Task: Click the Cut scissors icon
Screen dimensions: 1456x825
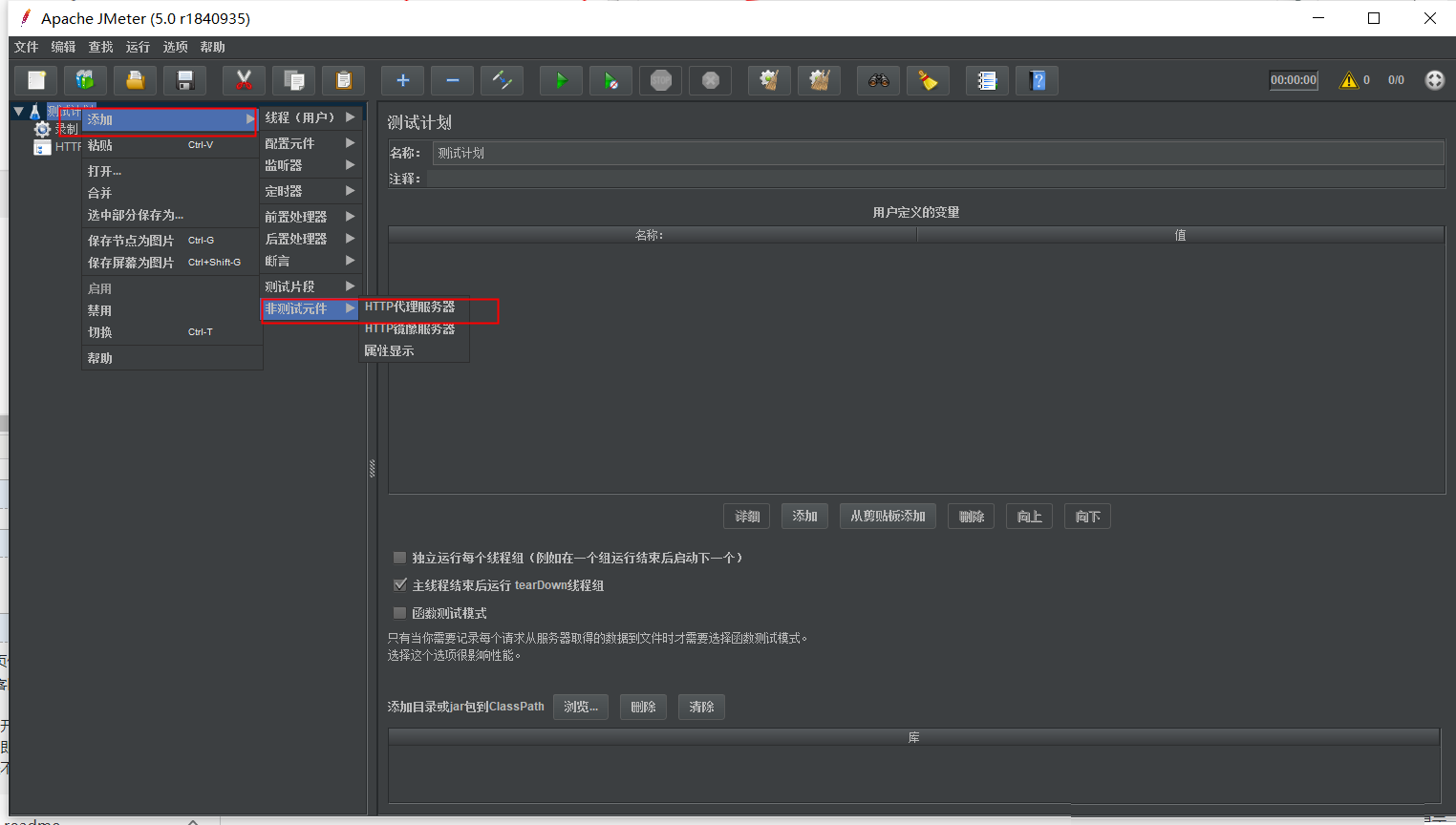Action: coord(244,80)
